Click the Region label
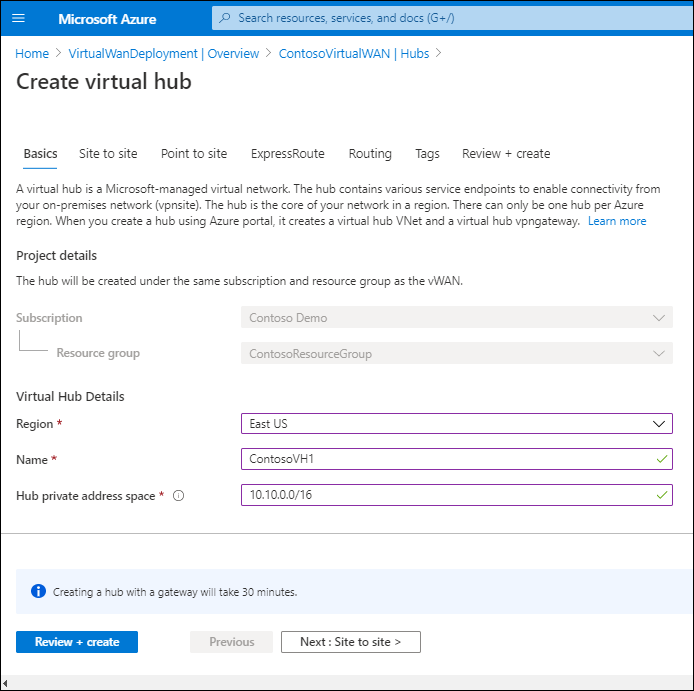The image size is (694, 691). click(x=35, y=424)
